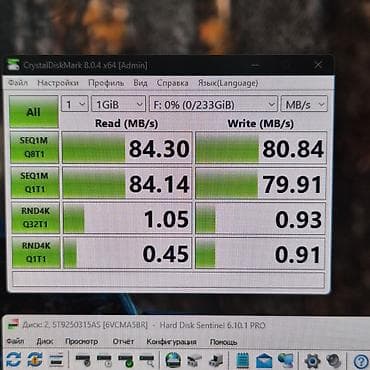Run the SEQ1M Q1T1 test button
The image size is (370, 370).
click(x=35, y=183)
